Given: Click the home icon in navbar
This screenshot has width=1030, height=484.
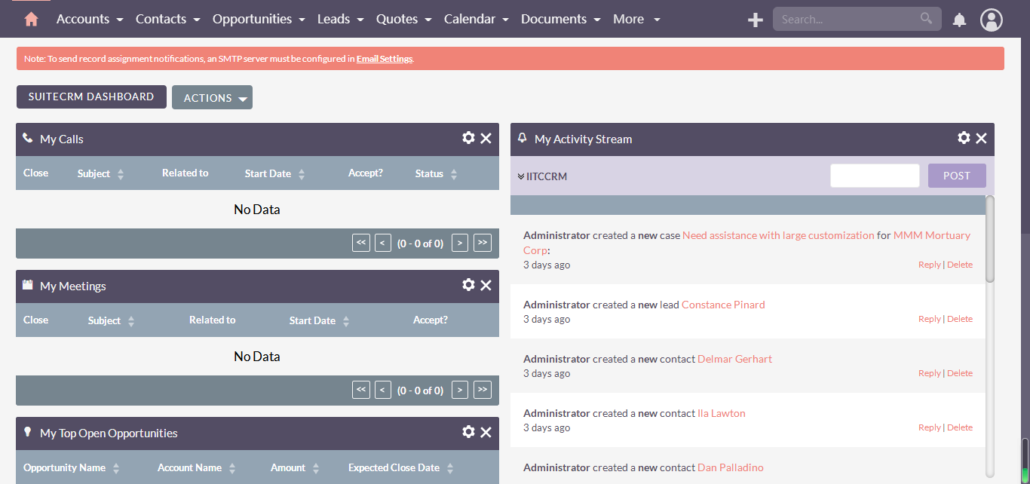Looking at the screenshot, I should [31, 19].
